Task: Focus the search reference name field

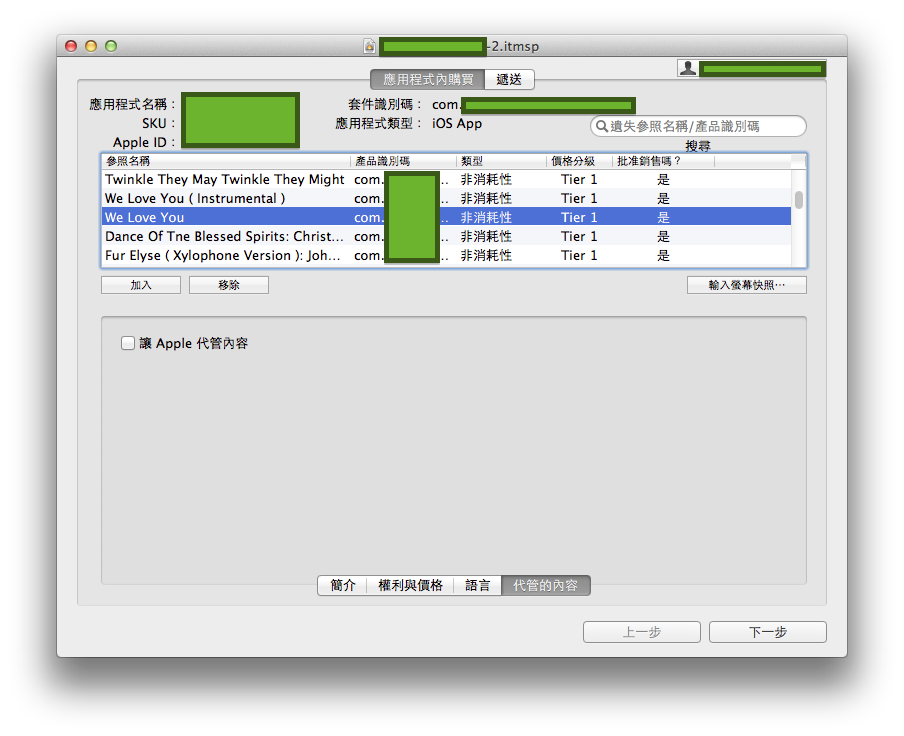Action: pos(705,126)
